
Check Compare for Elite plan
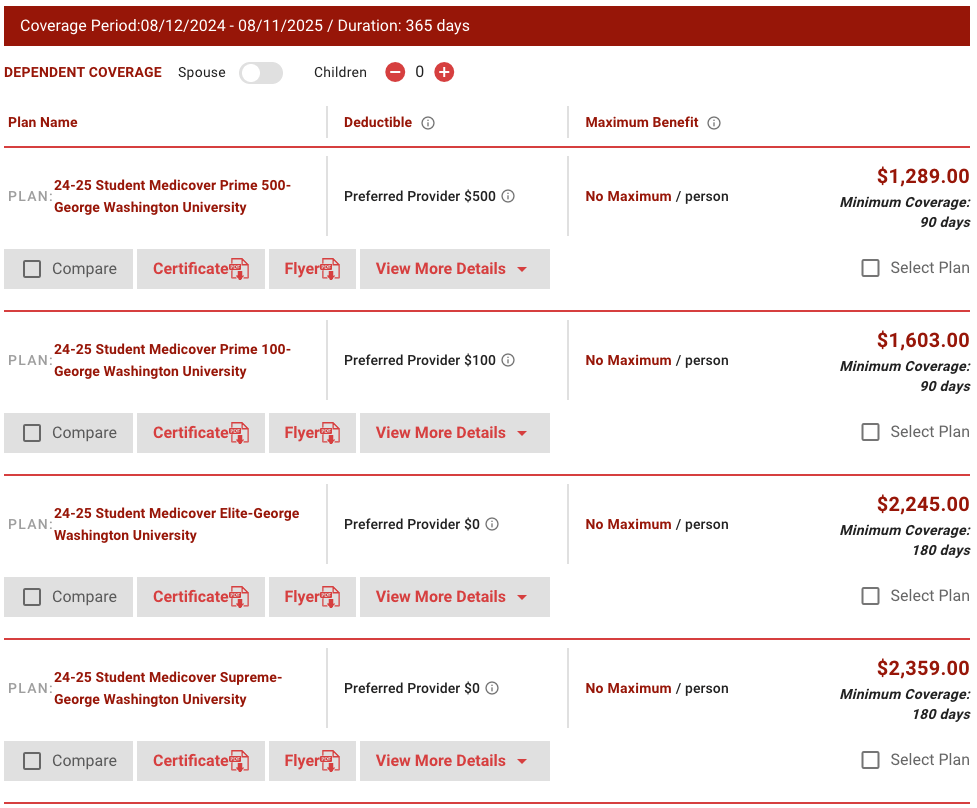(x=32, y=597)
